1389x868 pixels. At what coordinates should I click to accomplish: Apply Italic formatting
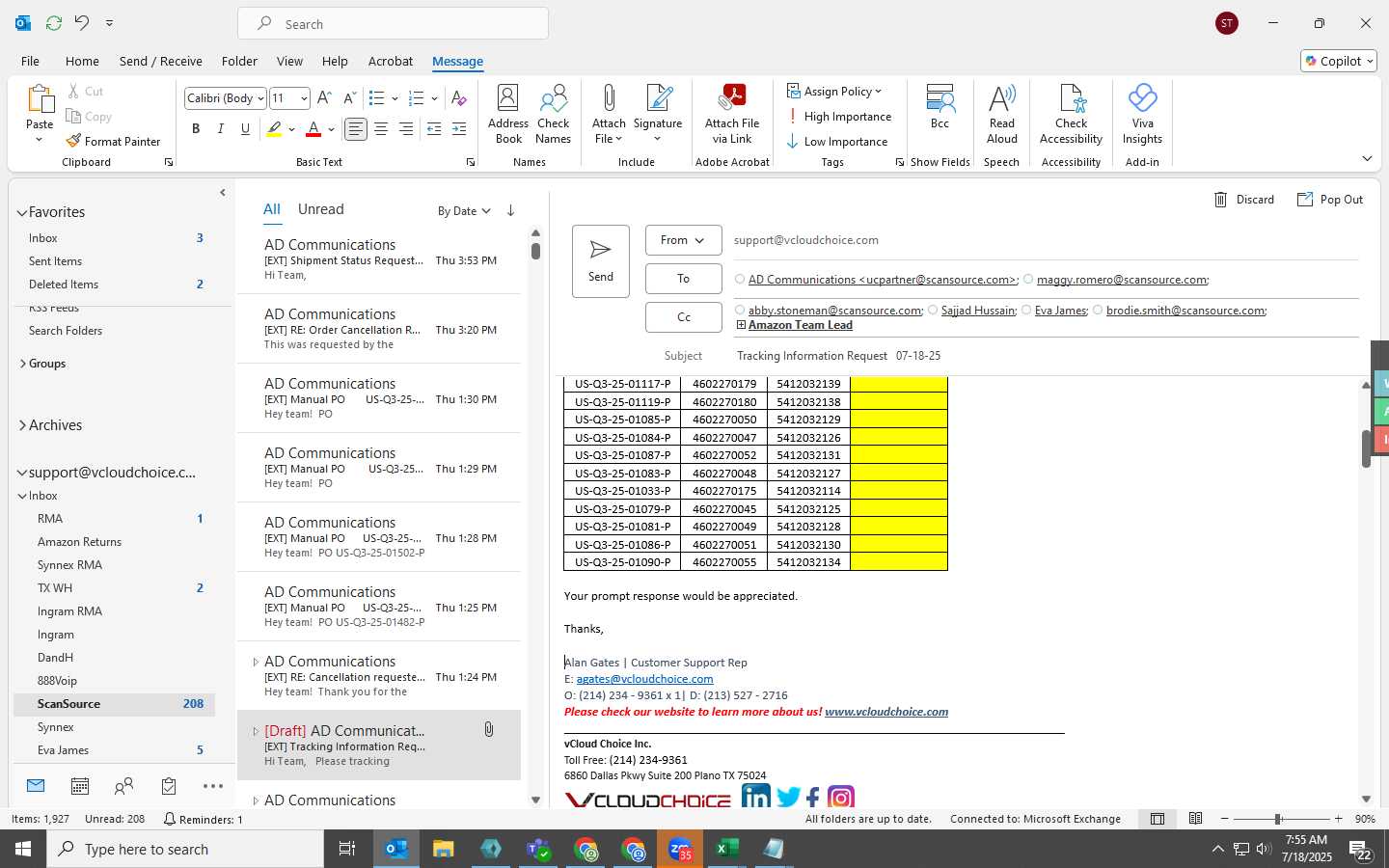point(221,128)
